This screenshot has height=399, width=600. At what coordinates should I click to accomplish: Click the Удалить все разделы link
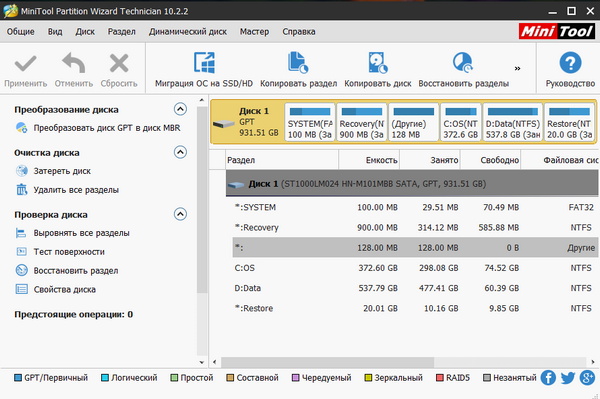pos(76,190)
